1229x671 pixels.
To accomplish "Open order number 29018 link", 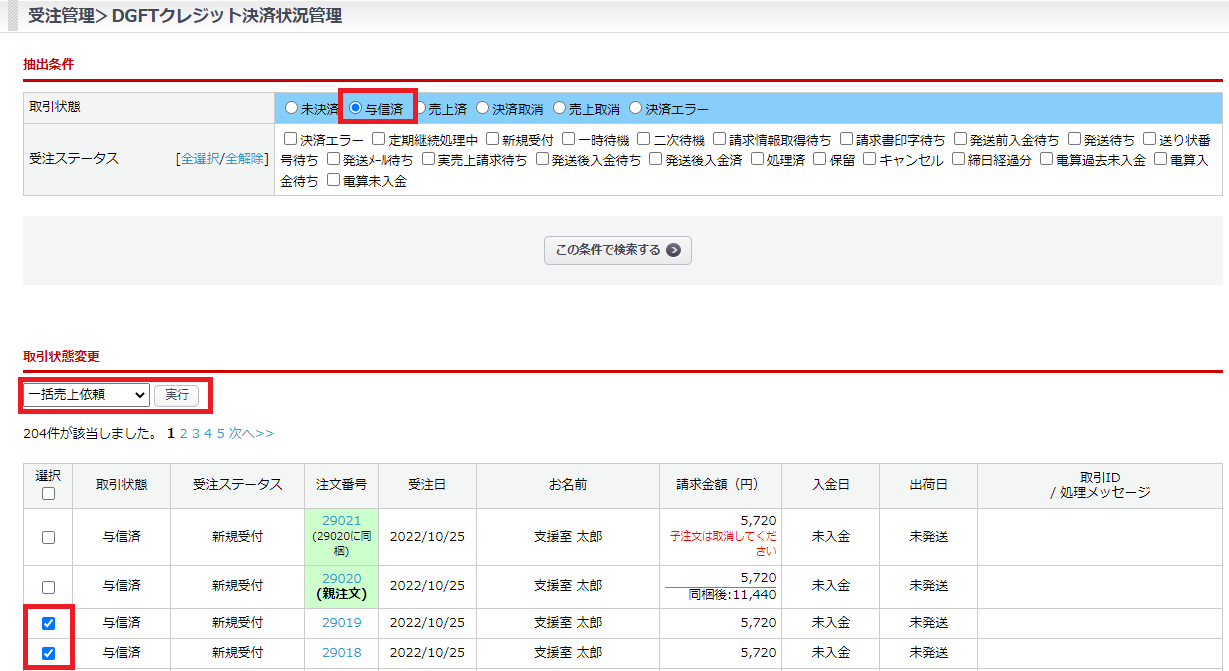I will (341, 654).
